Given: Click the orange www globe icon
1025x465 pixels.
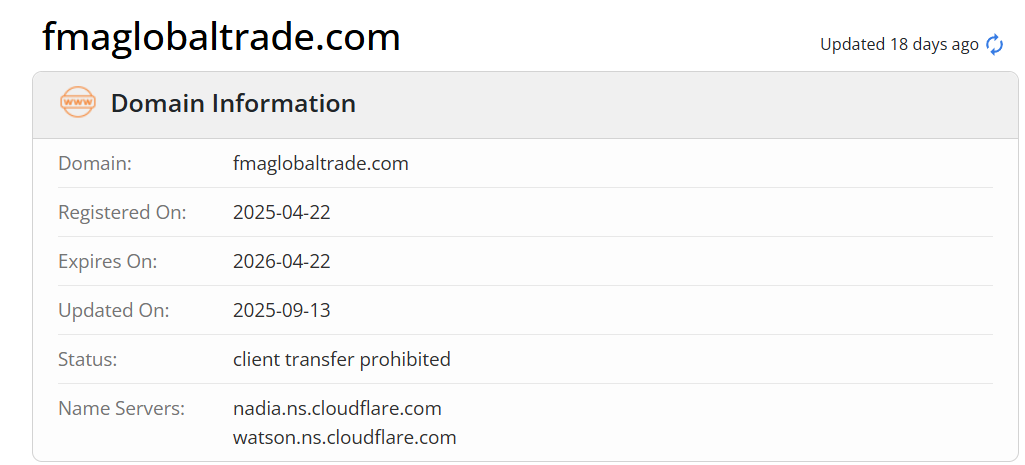Looking at the screenshot, I should (77, 103).
